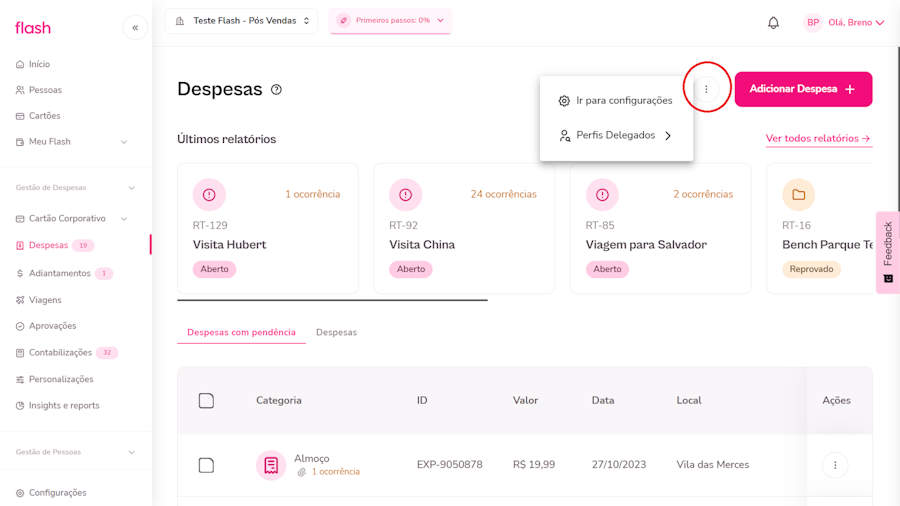Open the Olá, Breno user menu
The image size is (900, 506).
click(x=845, y=22)
